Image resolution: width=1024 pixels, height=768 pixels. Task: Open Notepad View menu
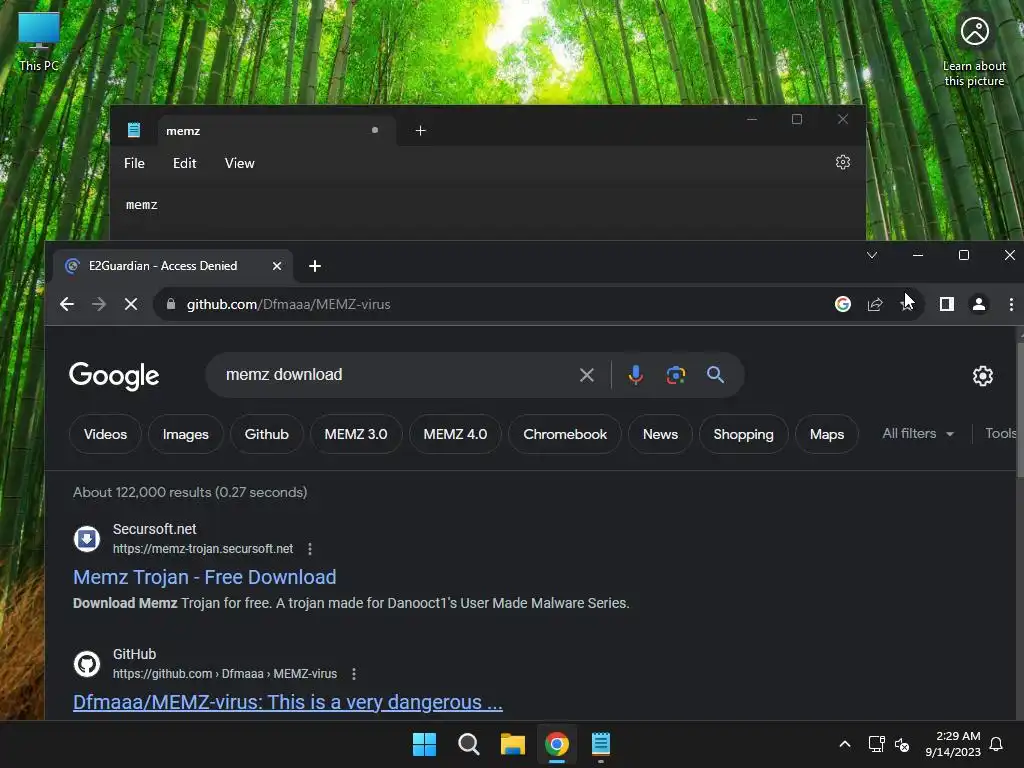[240, 163]
